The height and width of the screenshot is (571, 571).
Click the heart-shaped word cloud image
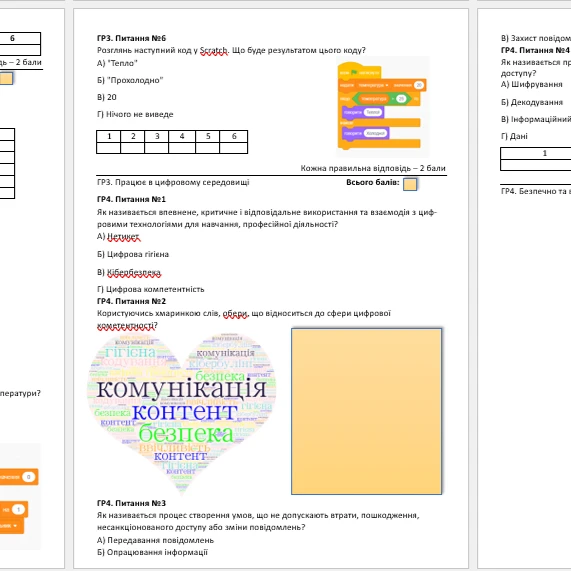point(182,413)
